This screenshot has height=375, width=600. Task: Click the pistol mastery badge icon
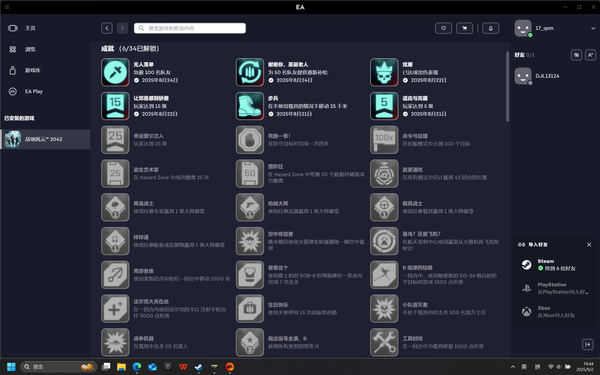coord(250,207)
